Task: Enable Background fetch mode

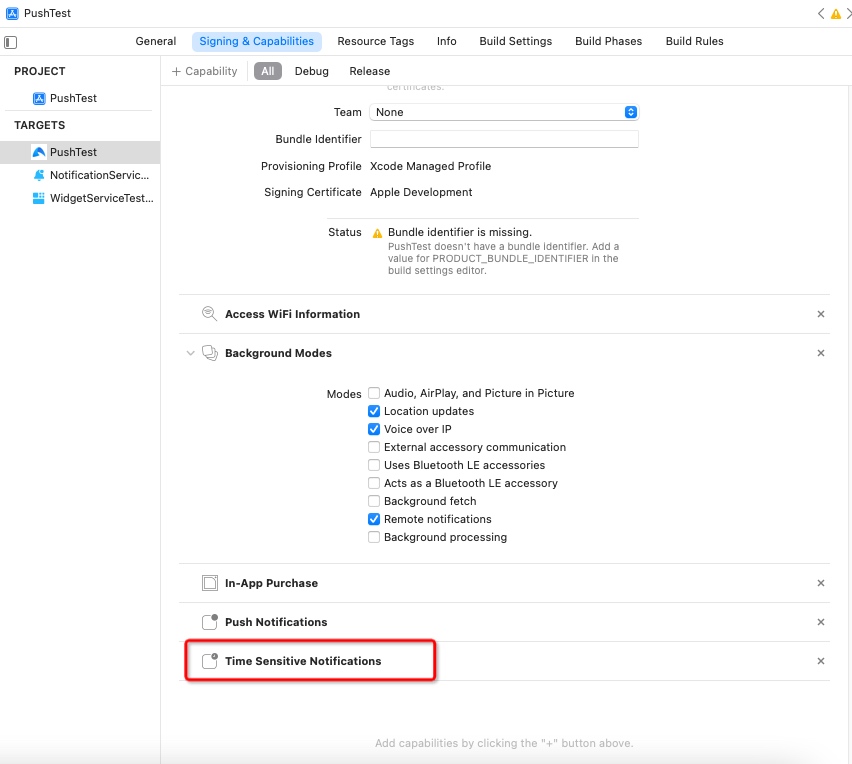Action: point(374,501)
